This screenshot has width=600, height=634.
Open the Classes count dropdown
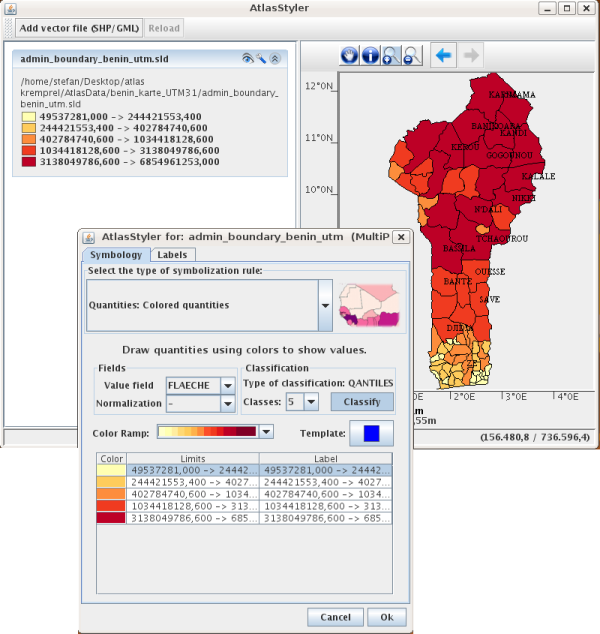click(x=311, y=402)
